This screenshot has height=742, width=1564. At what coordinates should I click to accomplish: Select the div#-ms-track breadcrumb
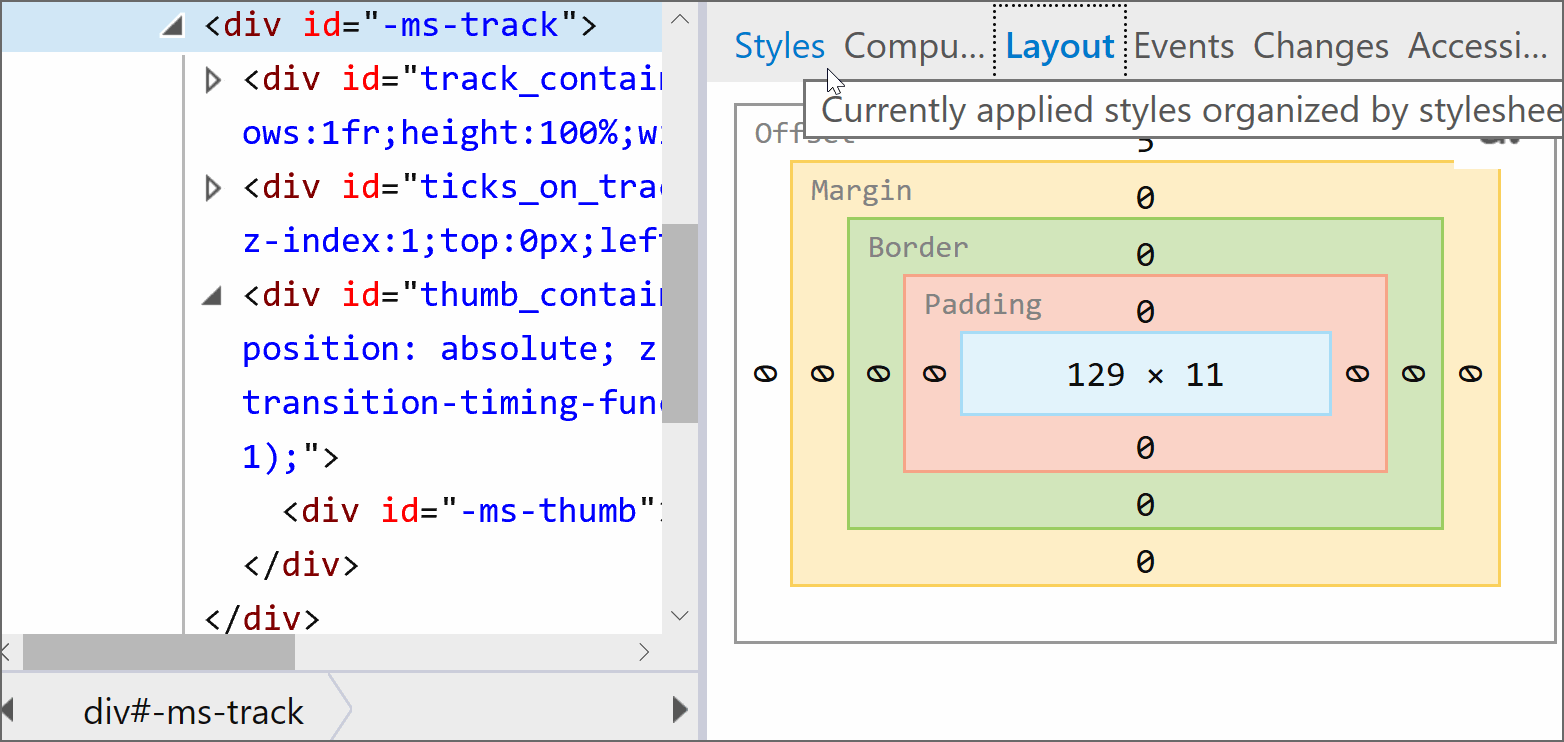pyautogui.click(x=193, y=712)
